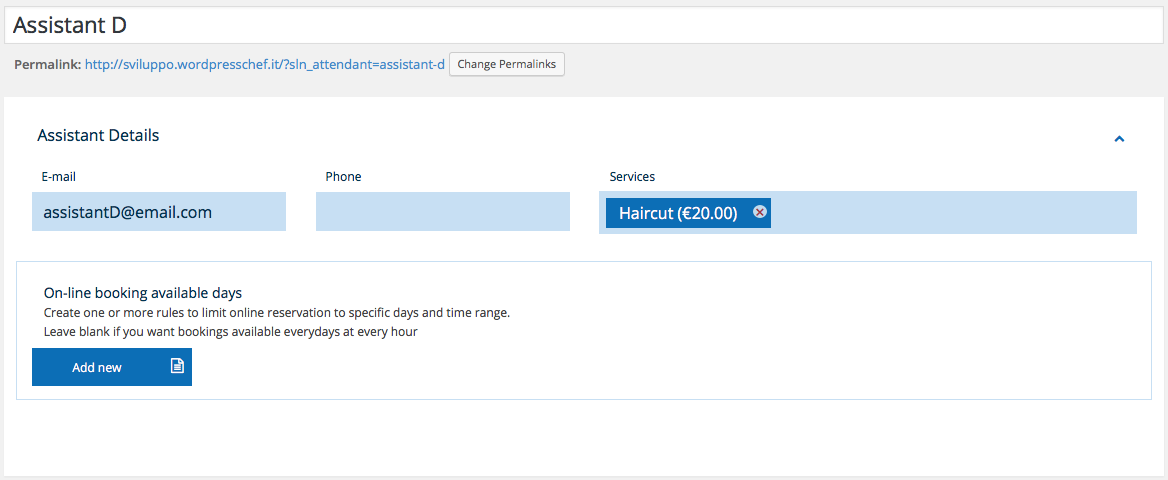Click the E-mail field label

click(x=58, y=176)
